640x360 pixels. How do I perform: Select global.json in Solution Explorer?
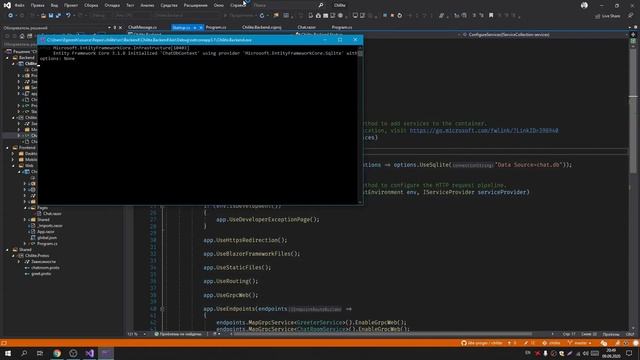47,238
